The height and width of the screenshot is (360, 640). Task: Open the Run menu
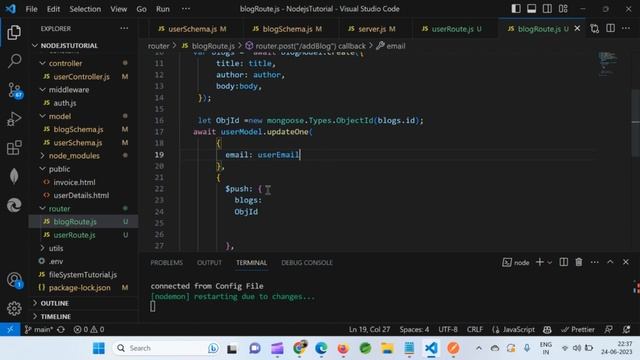click(x=162, y=9)
